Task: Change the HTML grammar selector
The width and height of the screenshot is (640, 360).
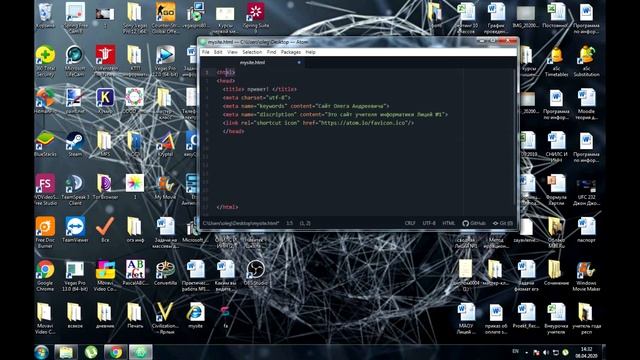Action: click(x=449, y=223)
